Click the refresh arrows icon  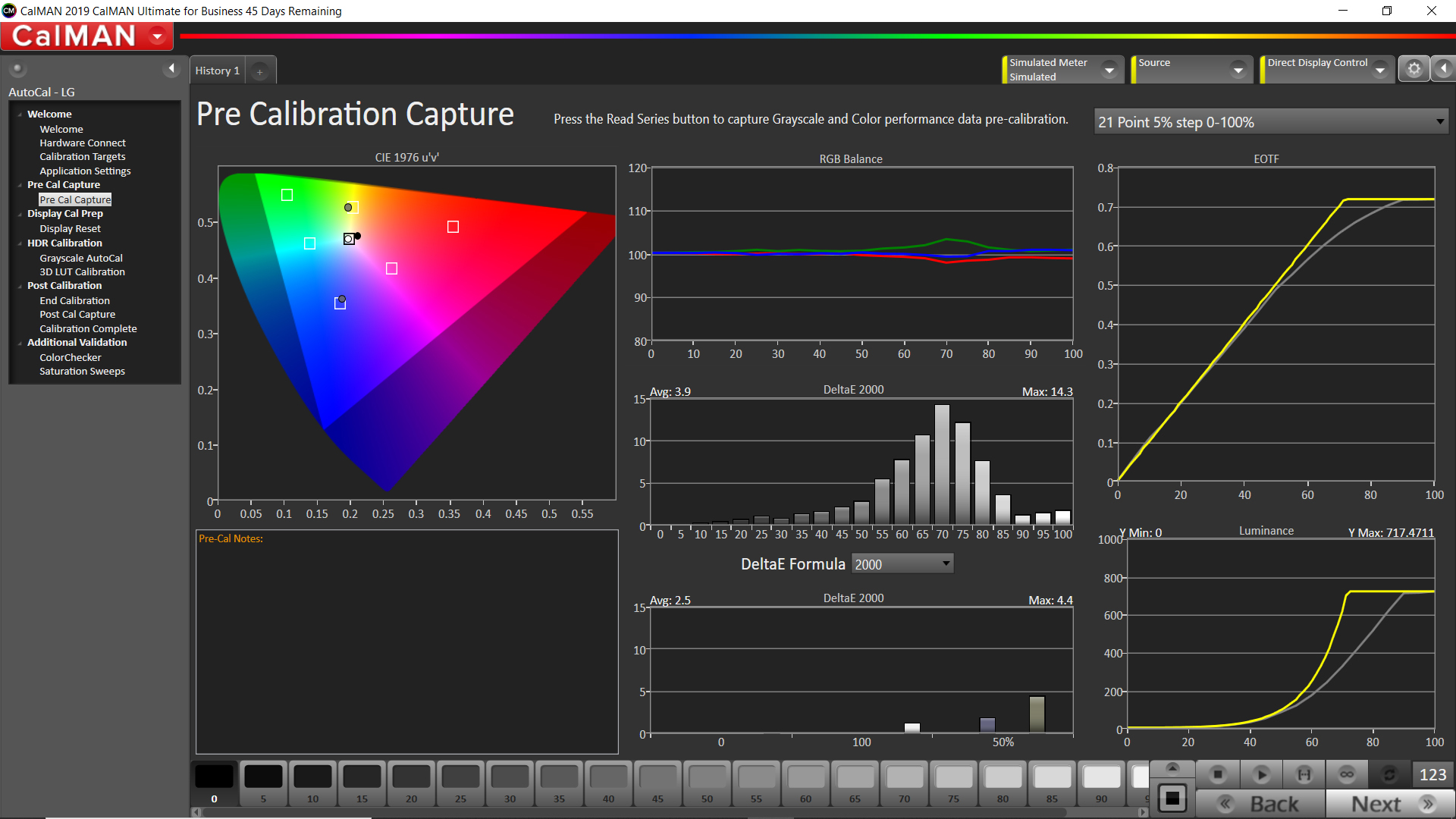point(1389,774)
